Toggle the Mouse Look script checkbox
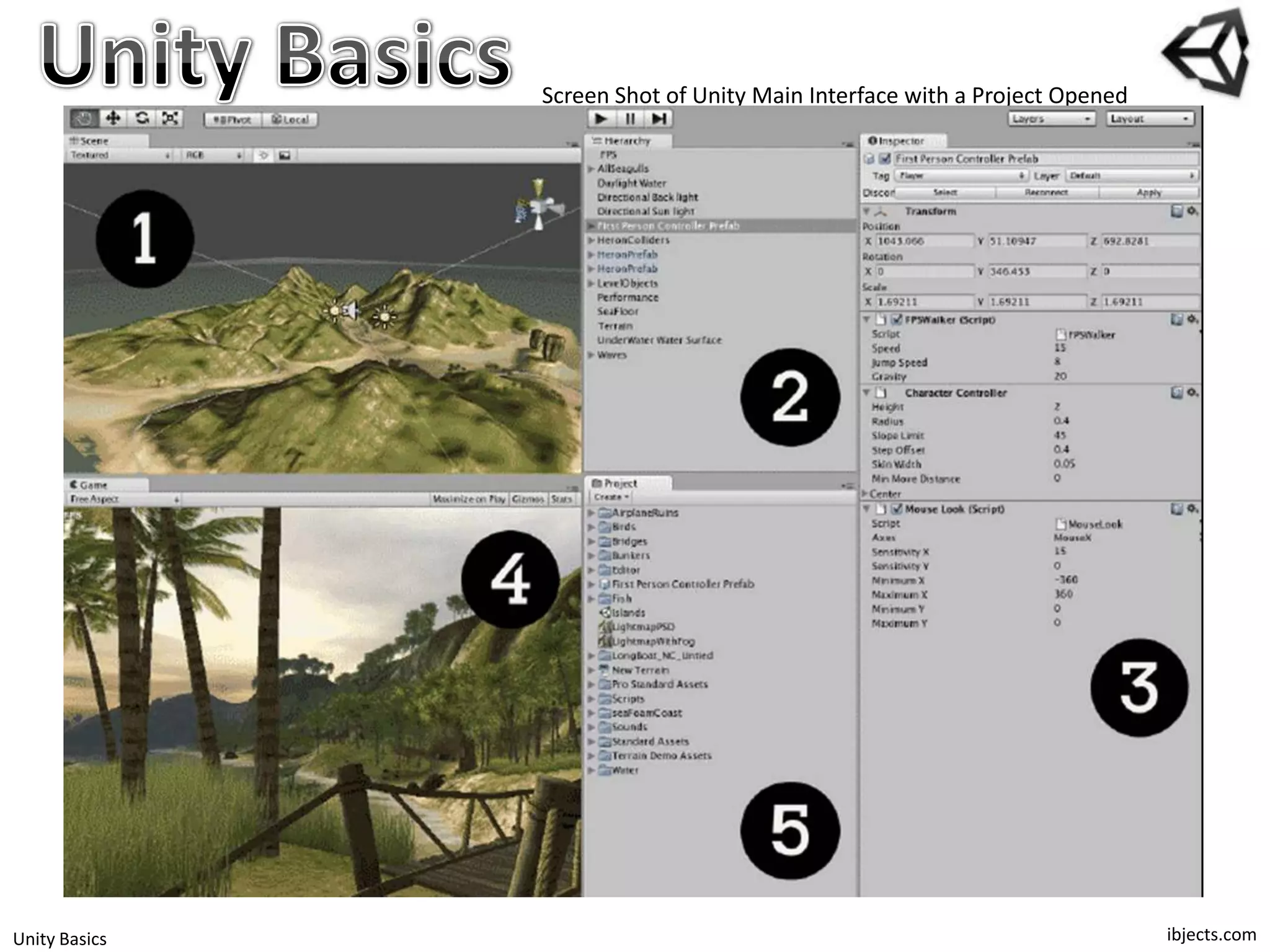1270x952 pixels. tap(897, 509)
